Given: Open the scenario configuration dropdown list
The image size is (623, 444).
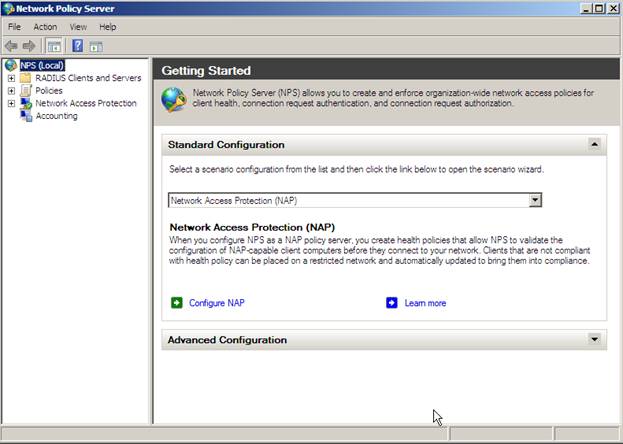Looking at the screenshot, I should (x=535, y=200).
